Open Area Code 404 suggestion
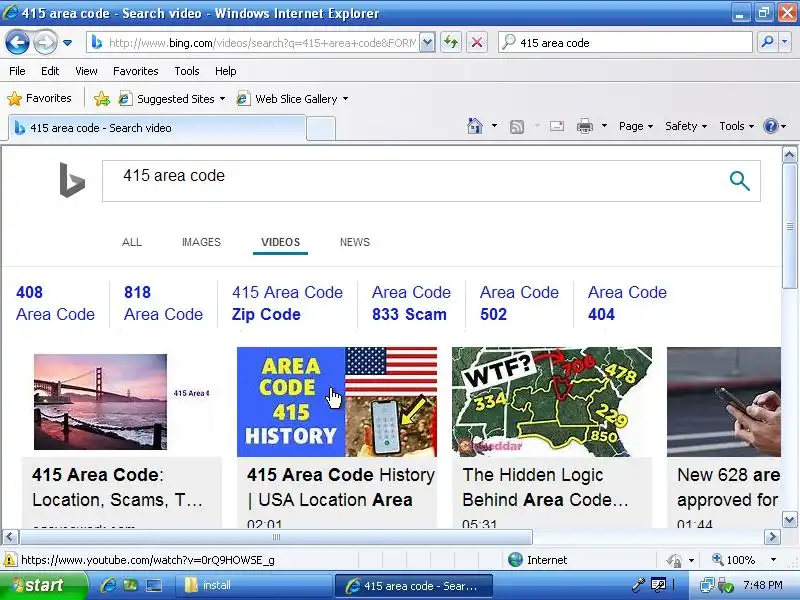This screenshot has width=800, height=600. tap(627, 303)
